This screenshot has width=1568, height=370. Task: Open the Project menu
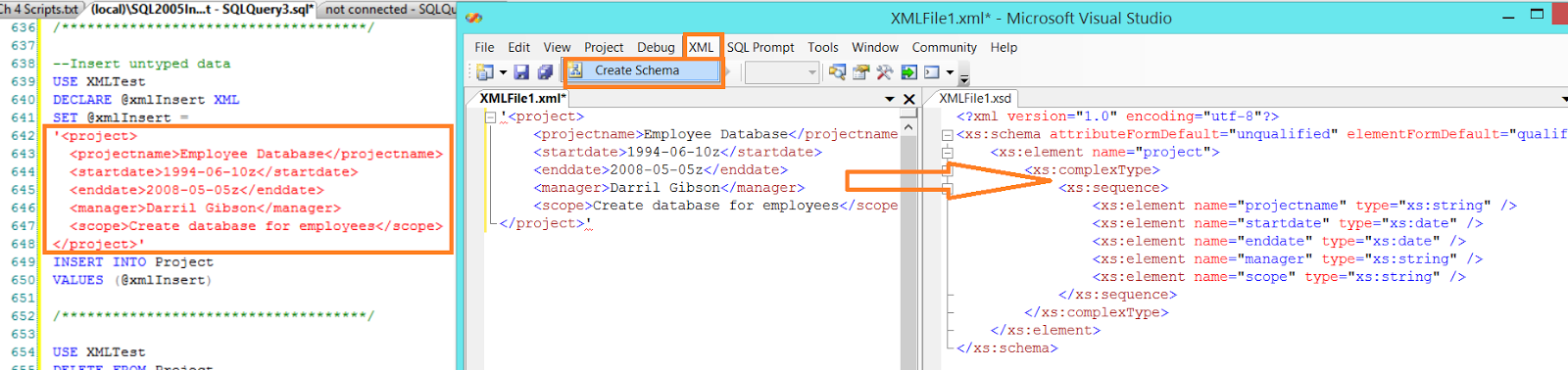[x=604, y=47]
